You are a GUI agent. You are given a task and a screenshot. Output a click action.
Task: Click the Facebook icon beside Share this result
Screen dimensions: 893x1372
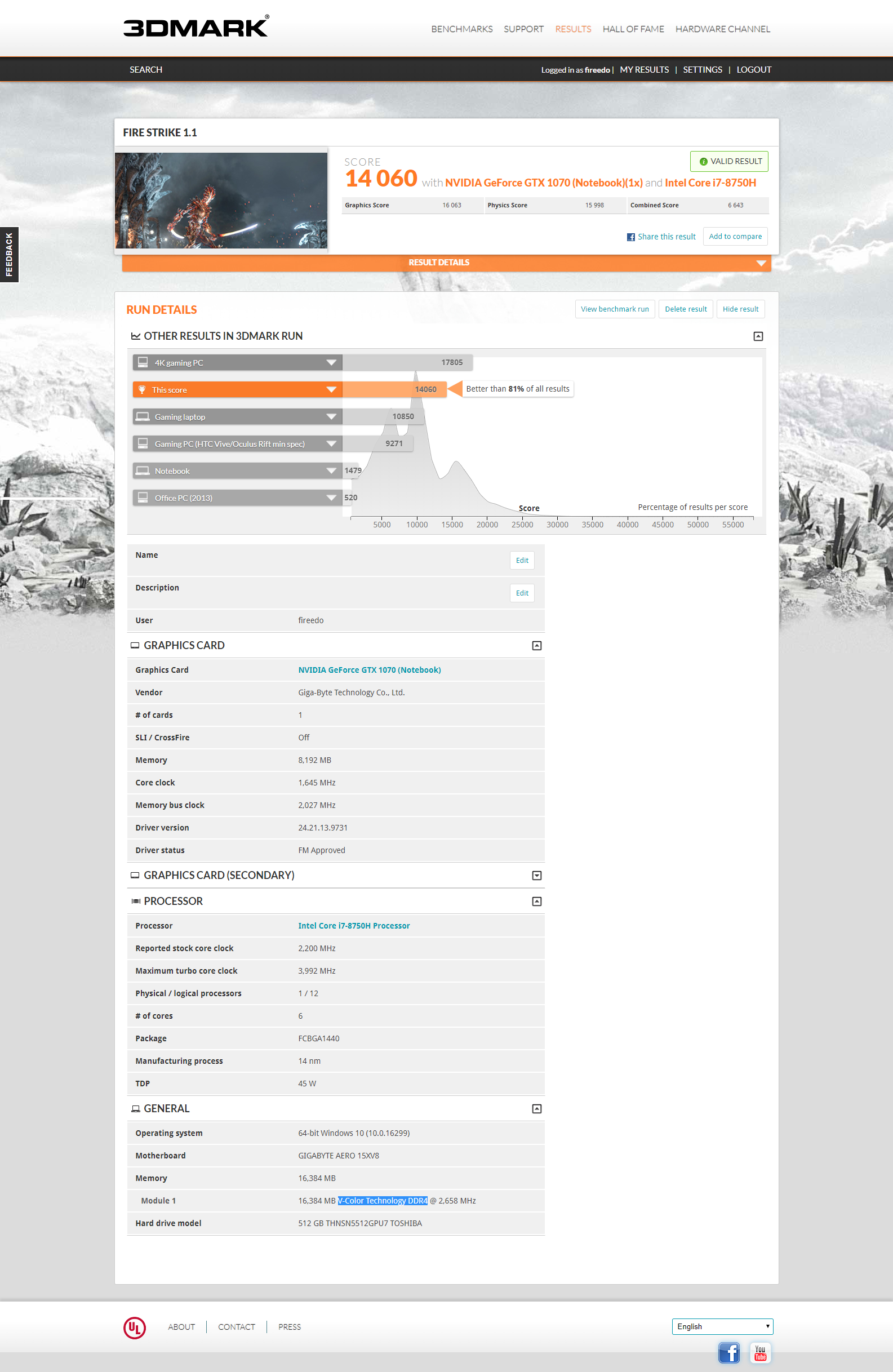[630, 237]
